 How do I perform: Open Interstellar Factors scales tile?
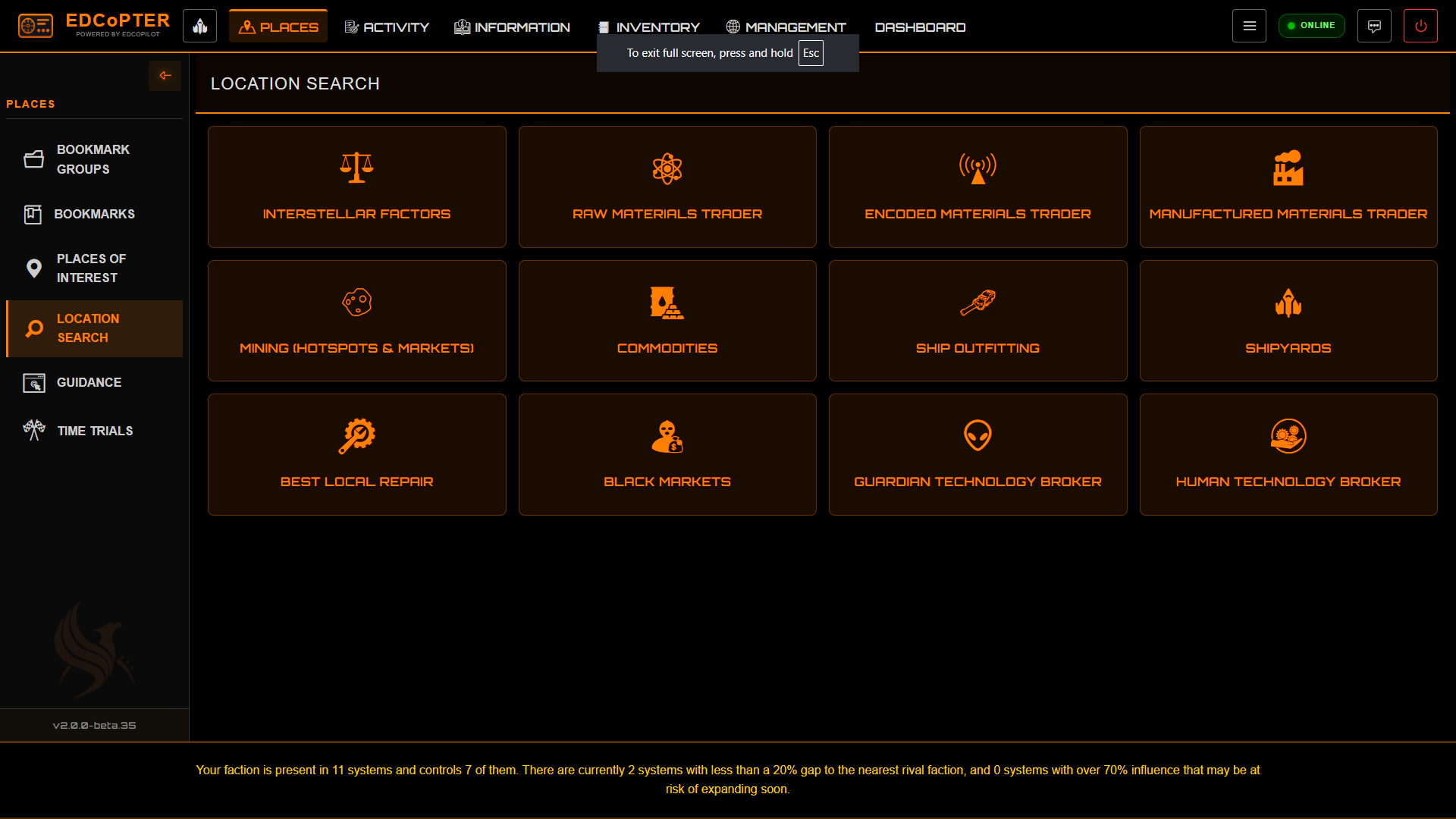[x=356, y=187]
